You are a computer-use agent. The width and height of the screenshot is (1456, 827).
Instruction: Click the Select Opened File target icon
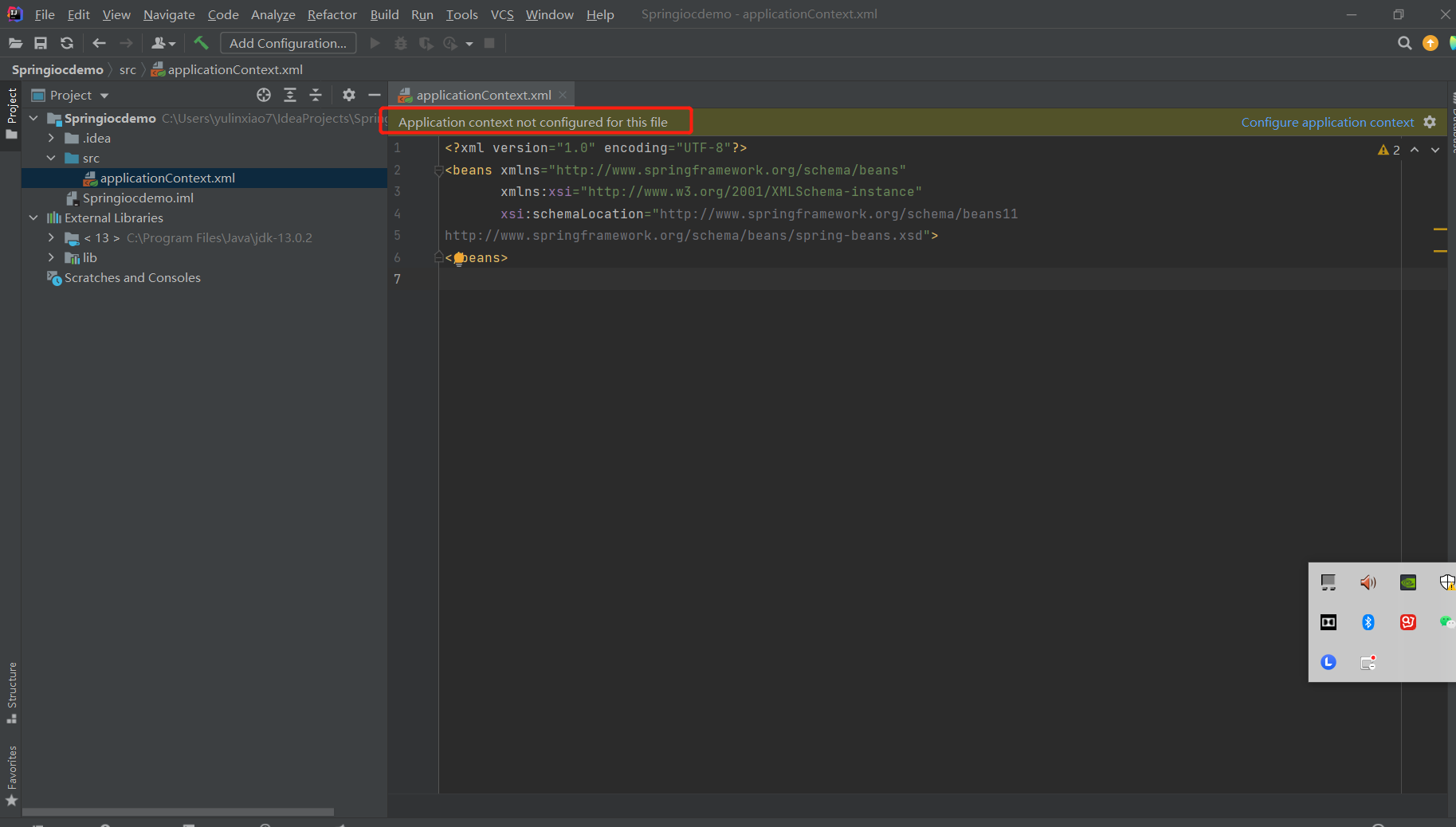coord(264,95)
